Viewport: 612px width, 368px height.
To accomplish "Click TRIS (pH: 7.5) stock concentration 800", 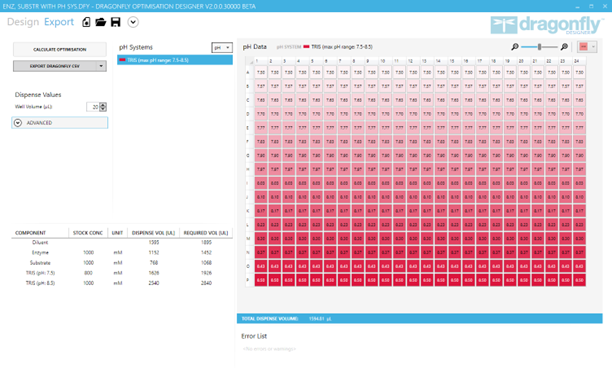I will 88,273.
